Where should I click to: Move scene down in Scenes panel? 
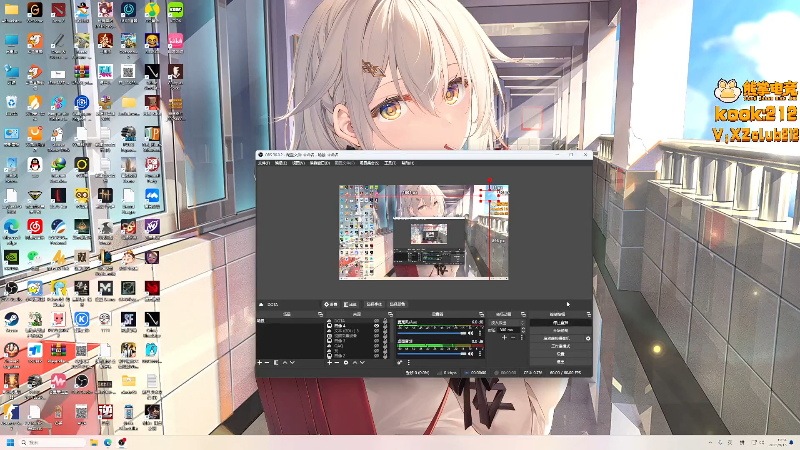pos(292,363)
